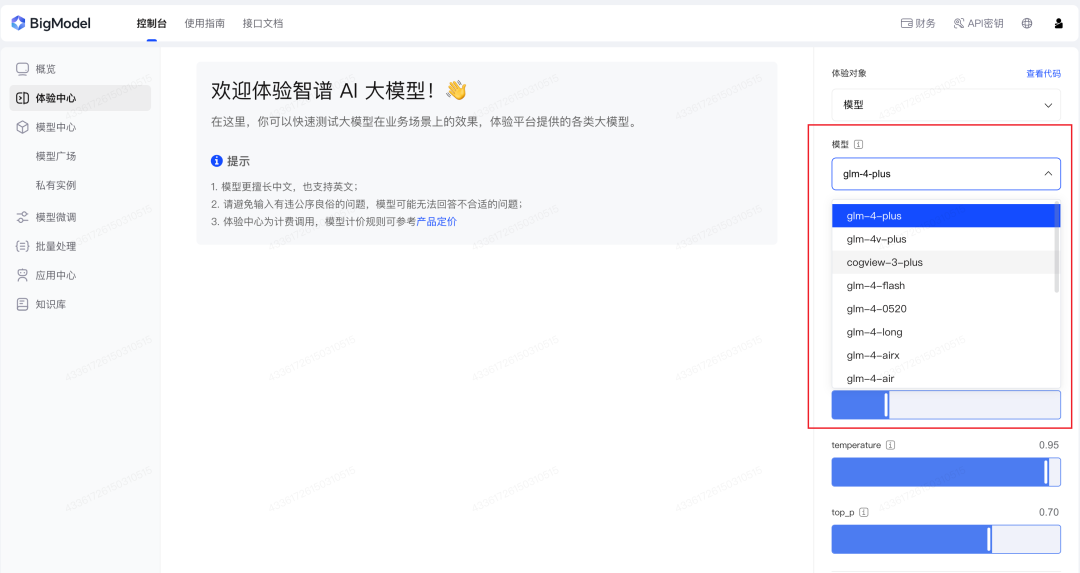Screen dimensions: 1080x573
Task: Click the 财务 wallet icon
Action: [906, 23]
